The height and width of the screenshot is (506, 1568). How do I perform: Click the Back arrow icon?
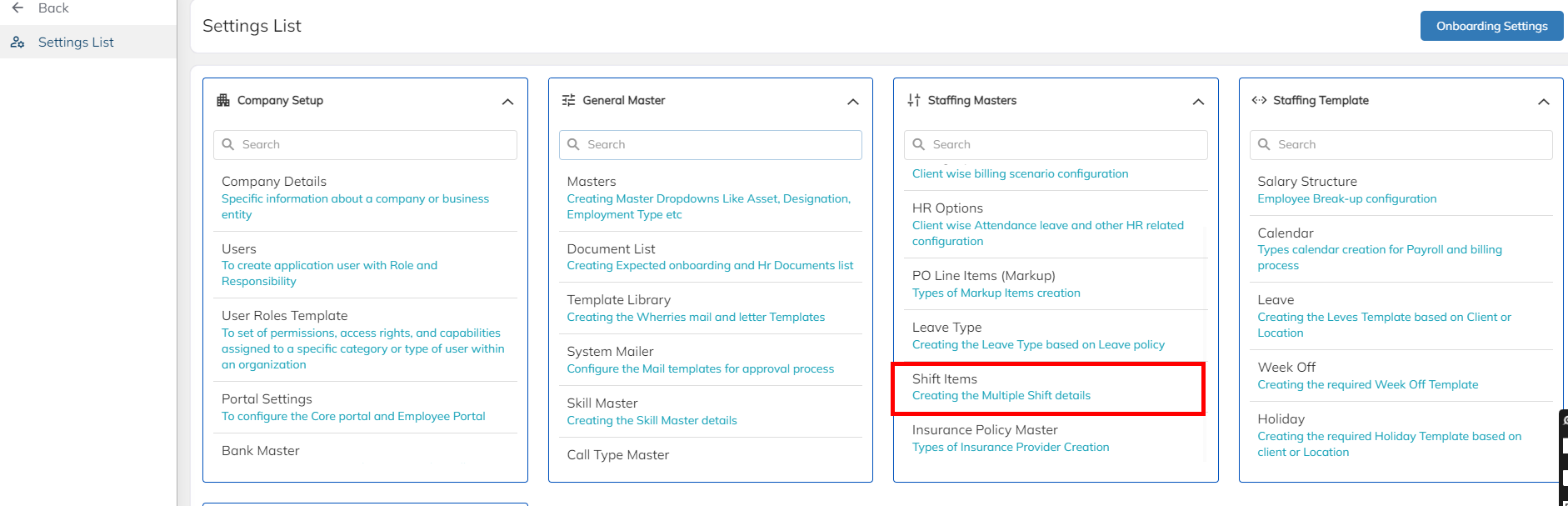tap(17, 8)
